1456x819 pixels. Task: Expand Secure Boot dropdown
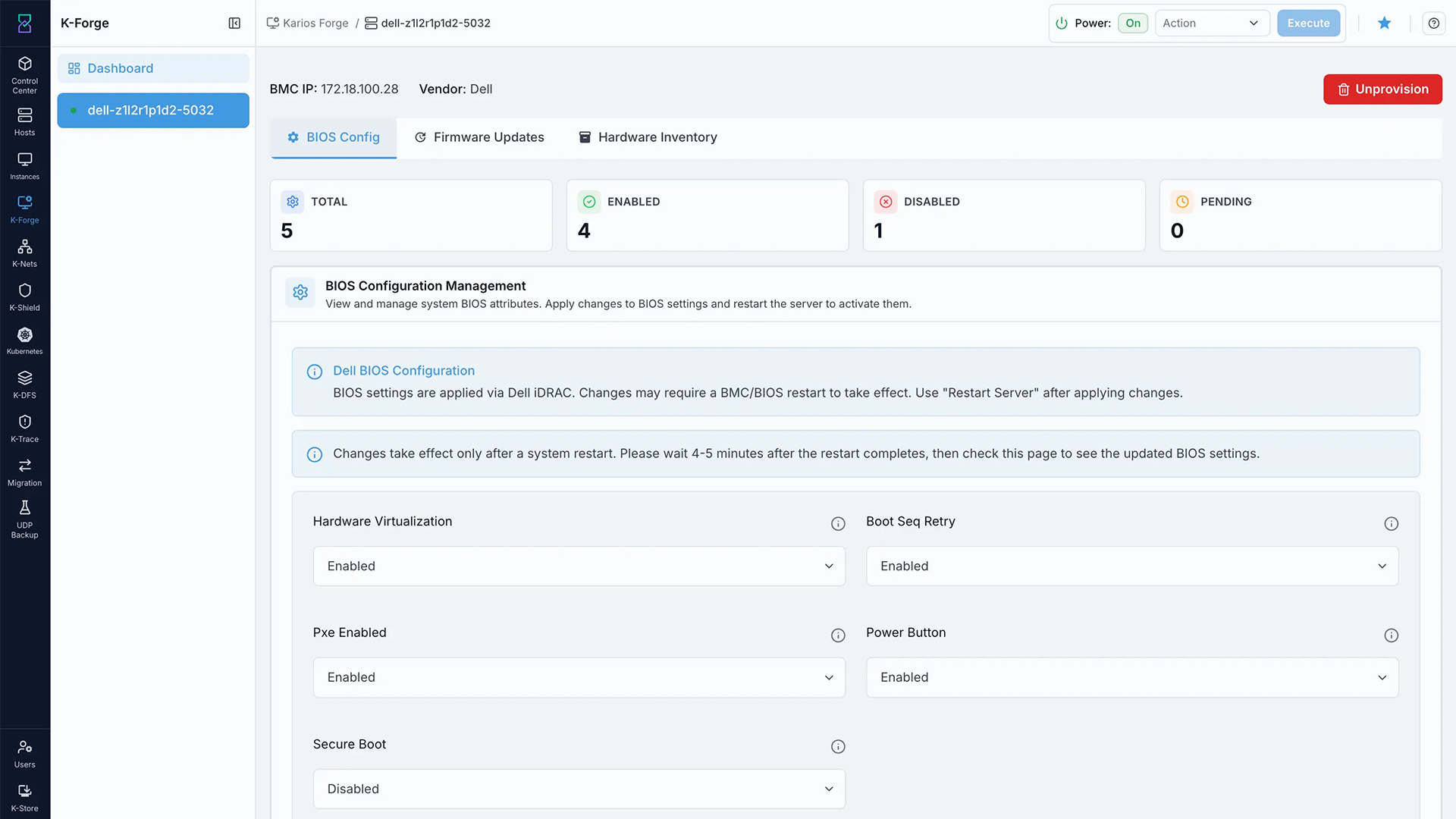pos(579,789)
